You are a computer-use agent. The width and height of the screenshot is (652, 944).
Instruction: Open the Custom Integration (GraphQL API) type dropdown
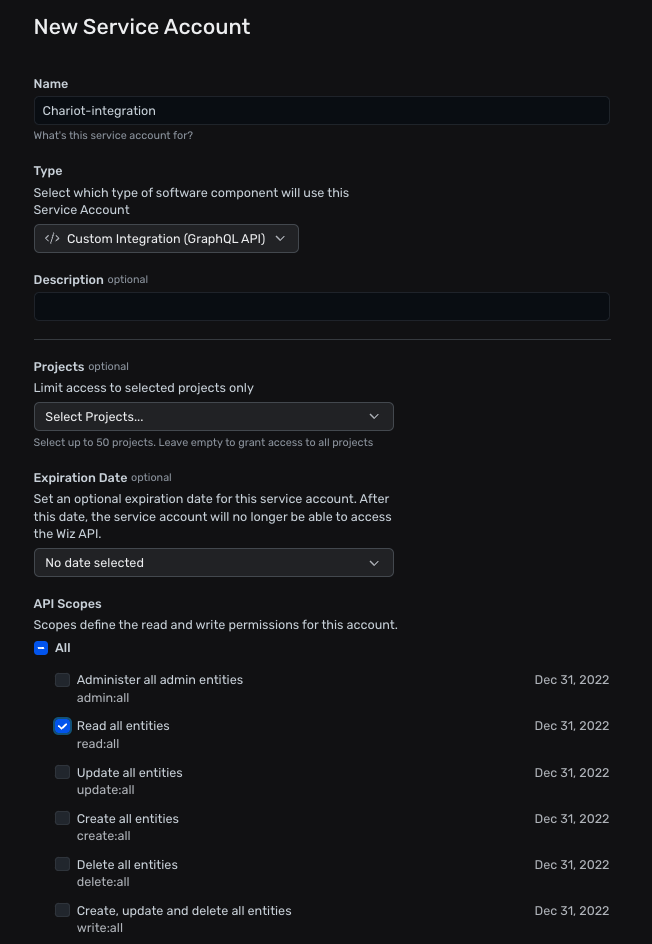click(x=166, y=238)
